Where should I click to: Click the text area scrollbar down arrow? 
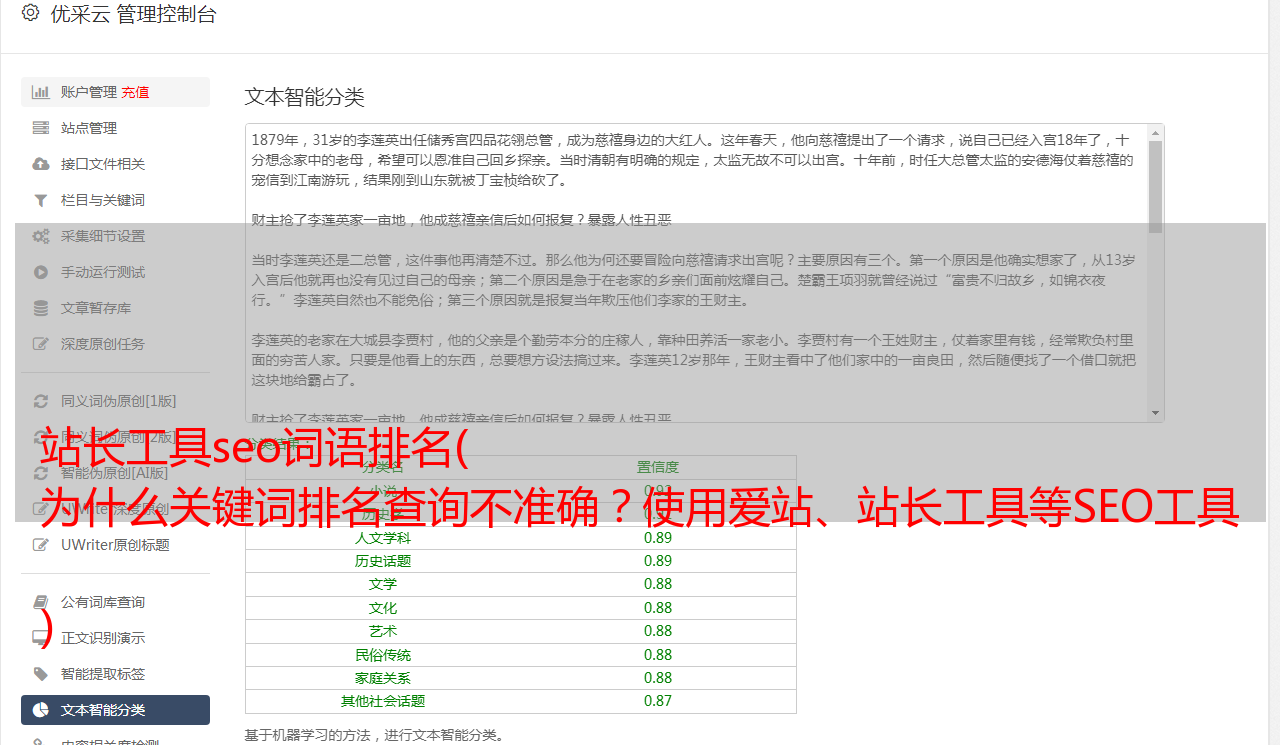[1156, 413]
